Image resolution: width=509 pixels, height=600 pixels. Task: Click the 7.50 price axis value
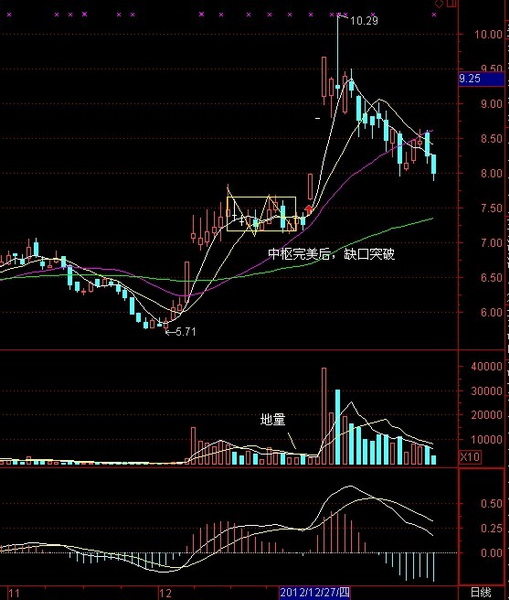(491, 208)
